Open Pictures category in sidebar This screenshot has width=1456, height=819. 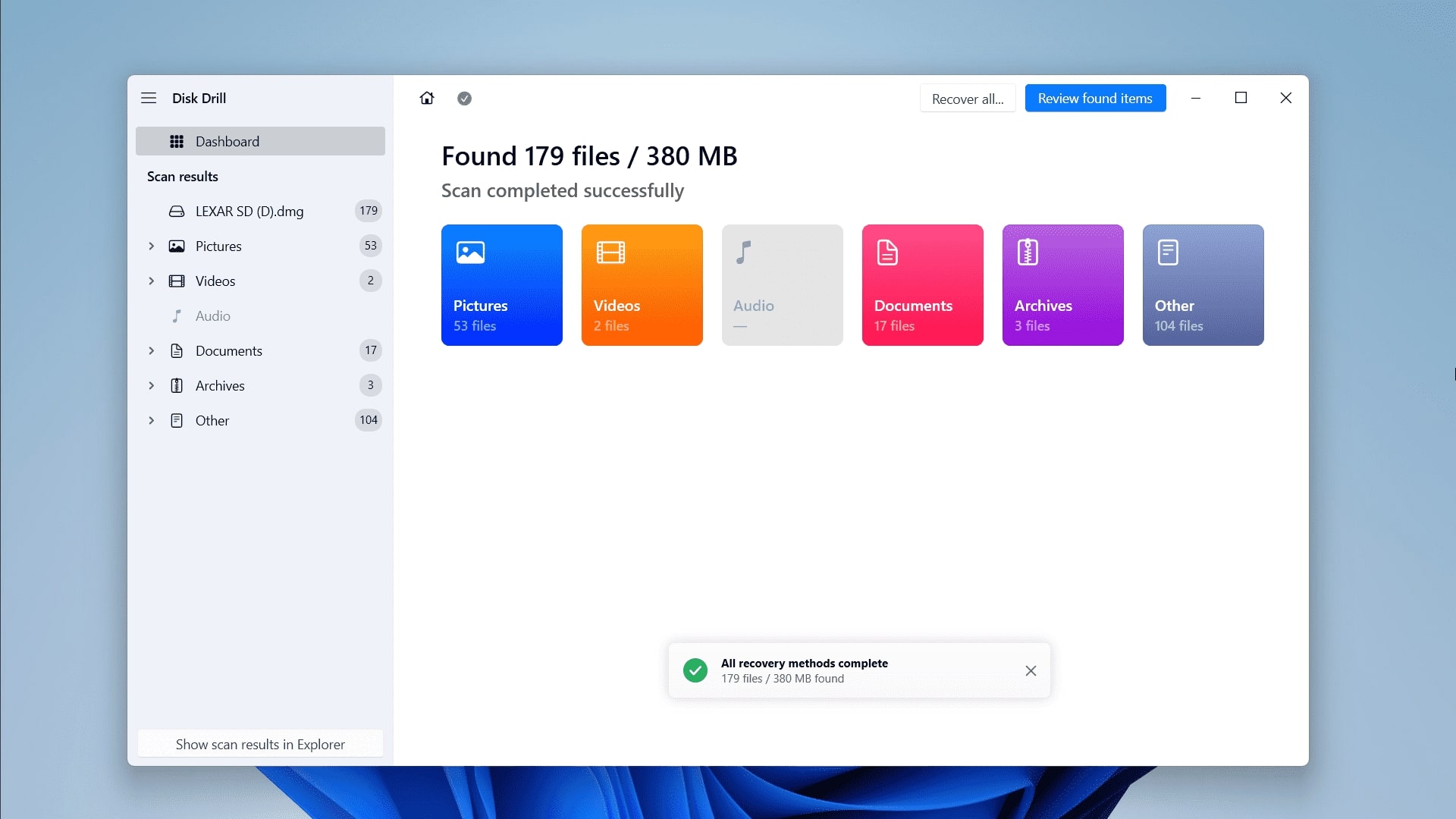click(x=260, y=246)
